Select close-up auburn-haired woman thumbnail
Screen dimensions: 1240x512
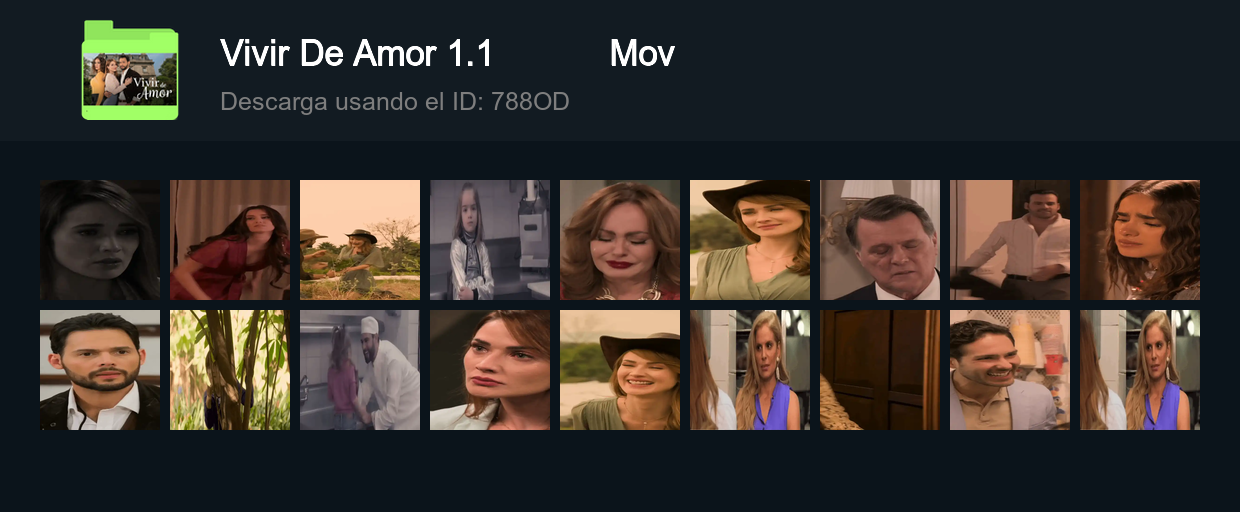point(490,370)
